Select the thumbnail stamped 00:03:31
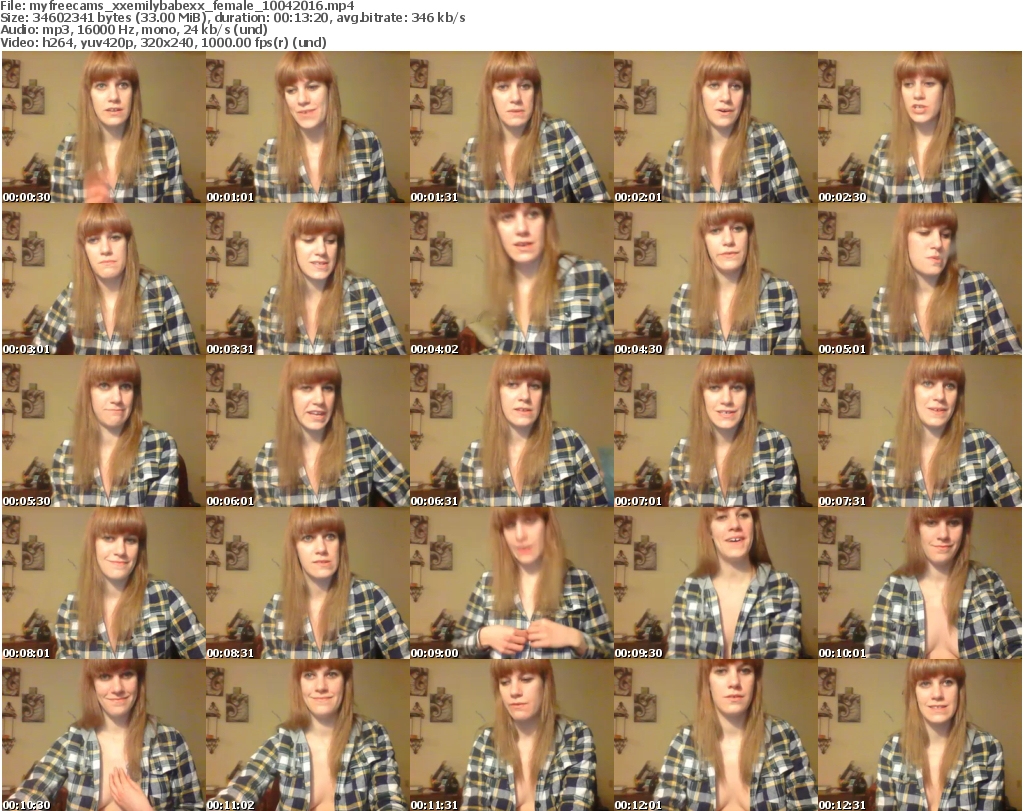Screen dimensions: 1024x811 [x=308, y=279]
